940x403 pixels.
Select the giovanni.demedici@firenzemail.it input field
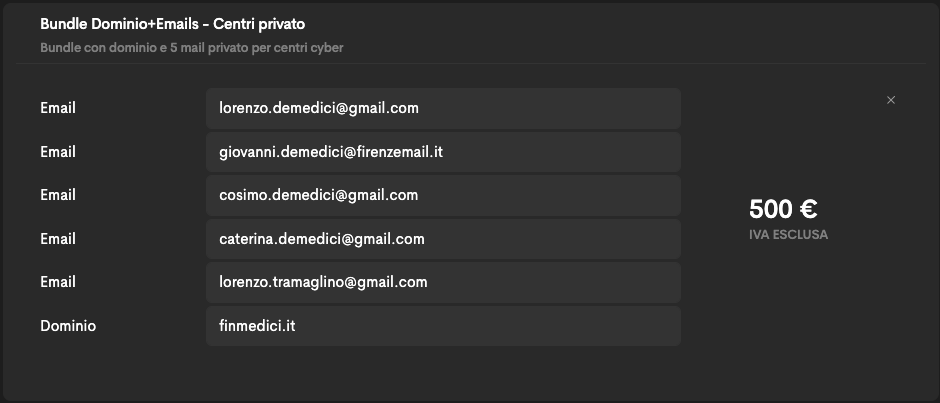point(443,152)
